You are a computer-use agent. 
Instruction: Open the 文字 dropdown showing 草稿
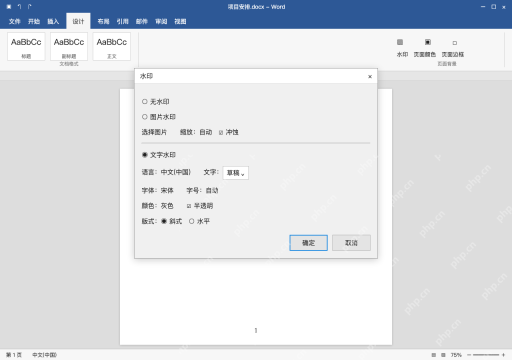click(235, 173)
